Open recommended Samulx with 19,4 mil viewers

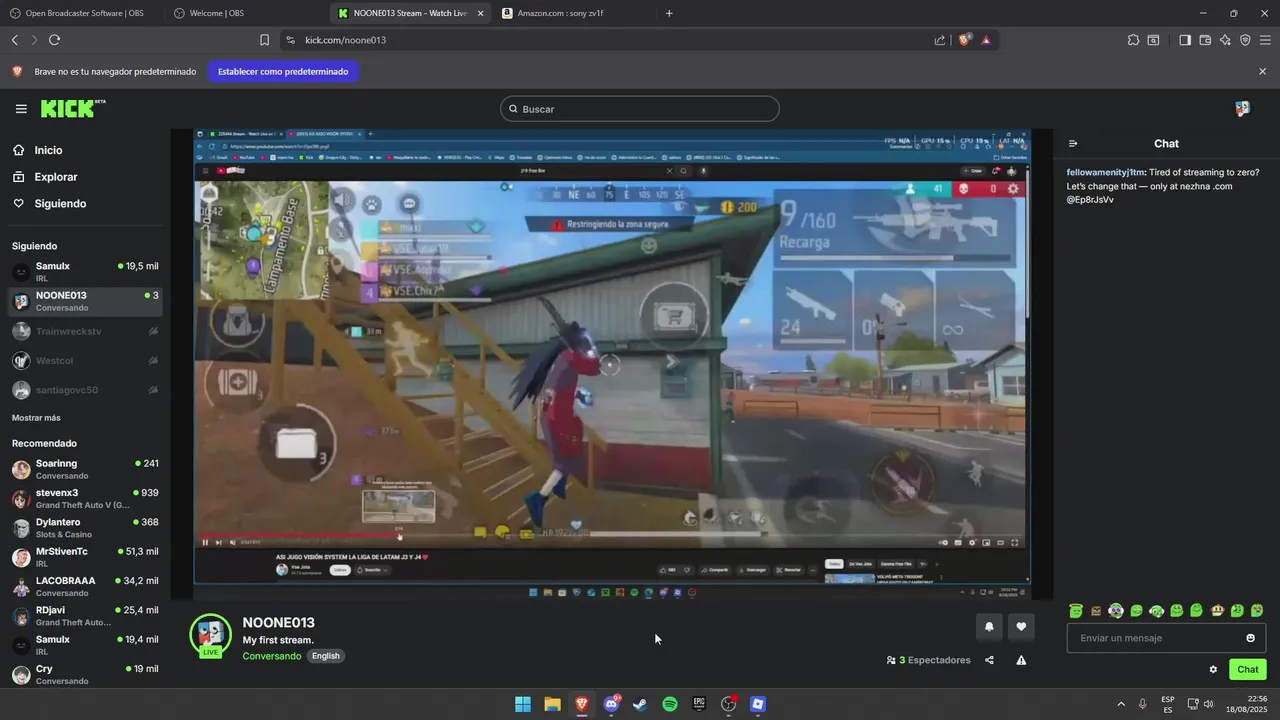[x=85, y=645]
